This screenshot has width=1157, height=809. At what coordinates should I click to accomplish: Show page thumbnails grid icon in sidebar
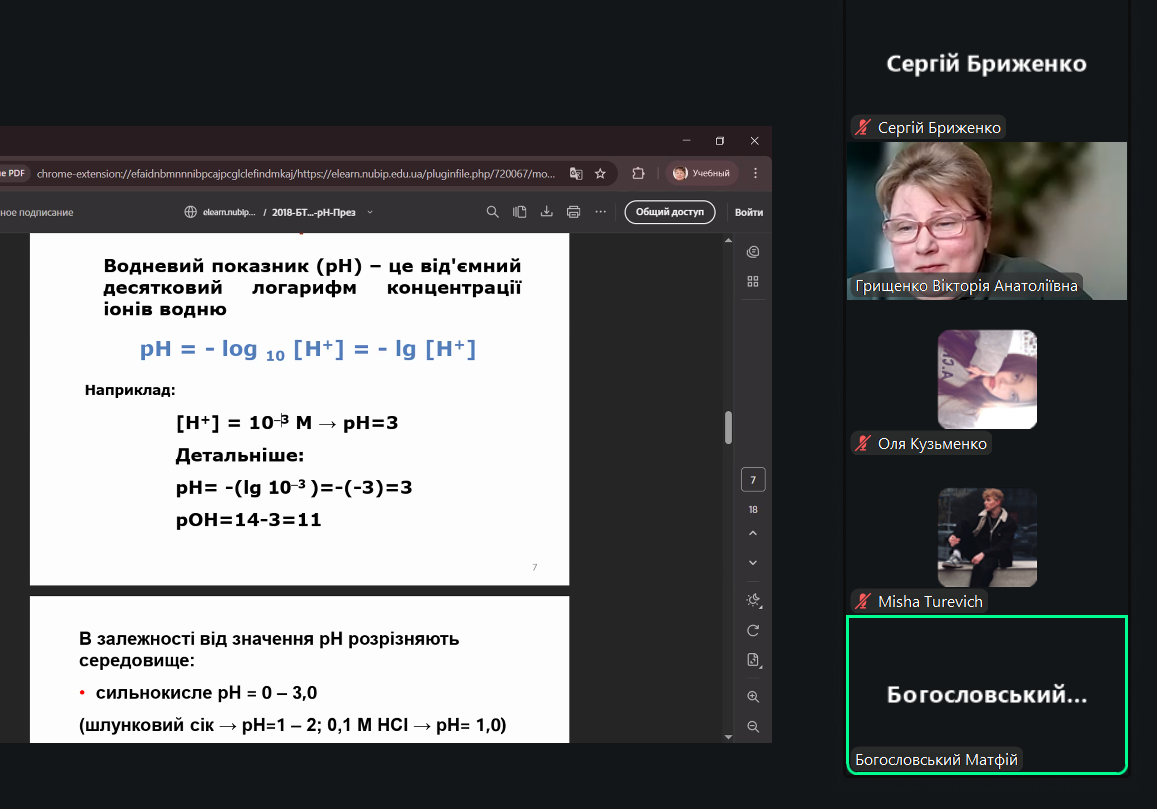tap(753, 281)
